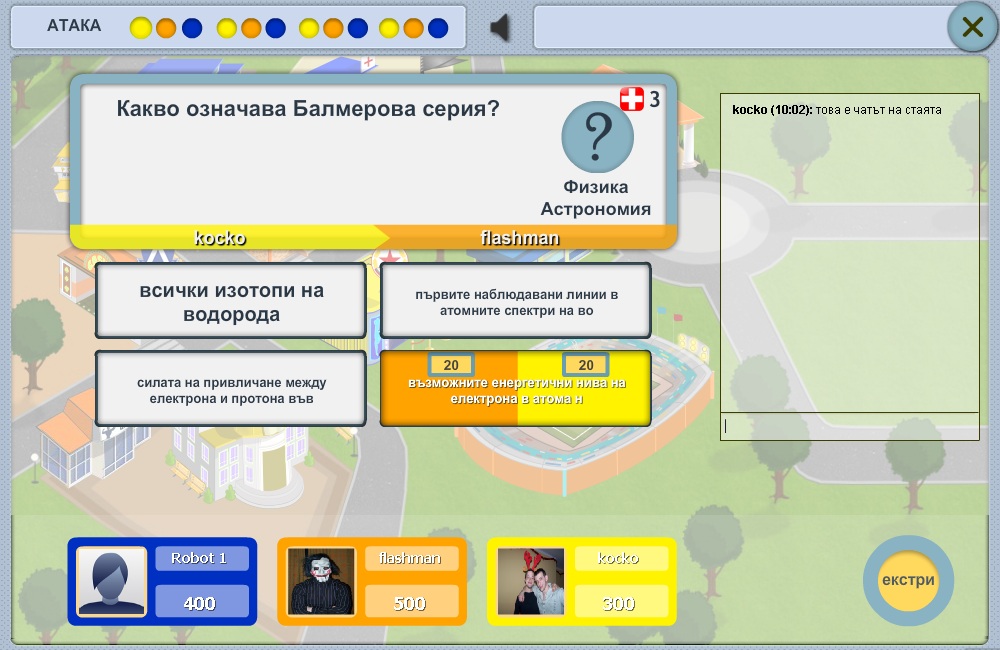This screenshot has height=650, width=1000.
Task: Click Robot 1 score of 400
Action: [200, 602]
